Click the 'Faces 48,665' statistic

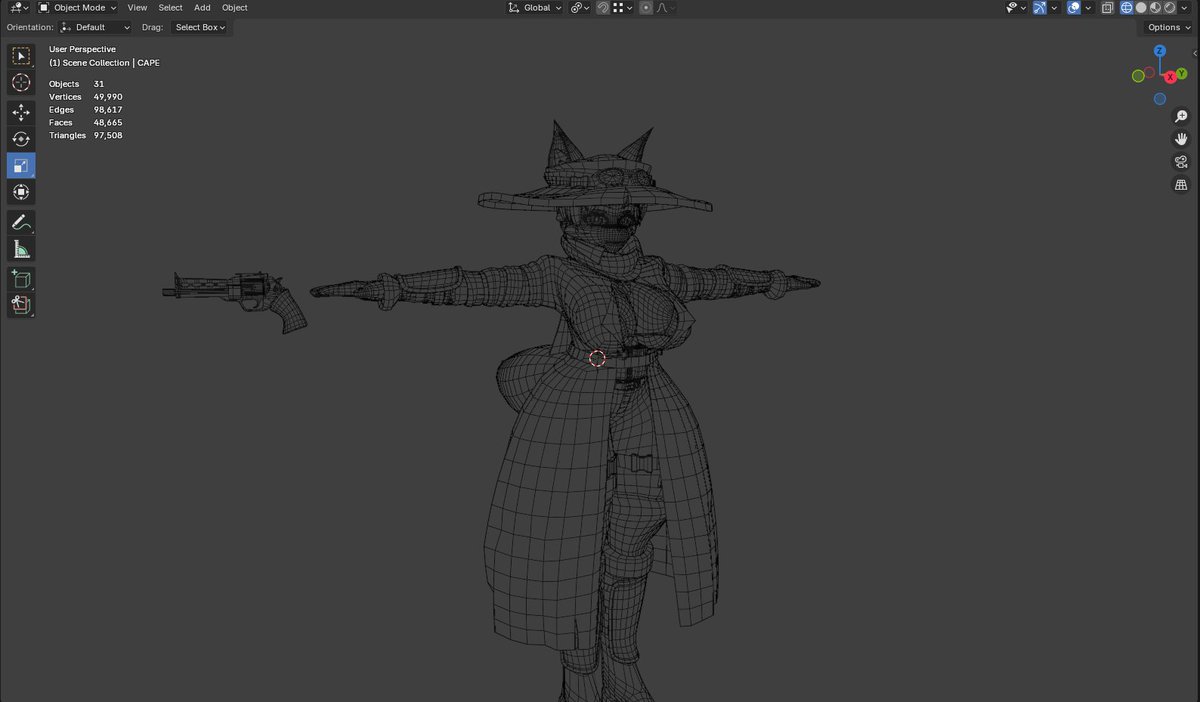pos(86,122)
